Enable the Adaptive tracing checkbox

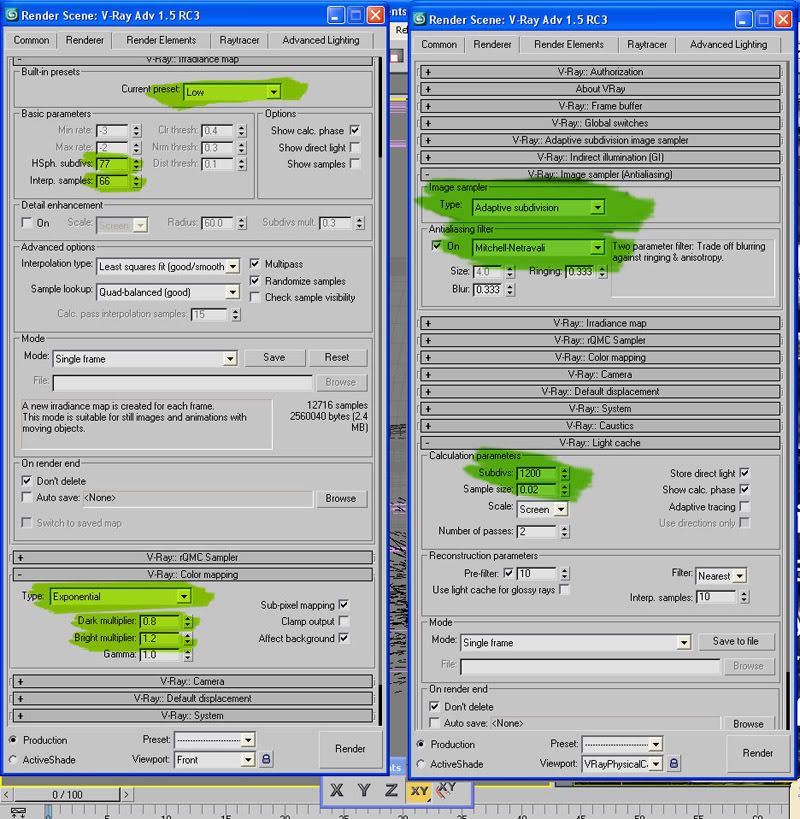(x=745, y=507)
